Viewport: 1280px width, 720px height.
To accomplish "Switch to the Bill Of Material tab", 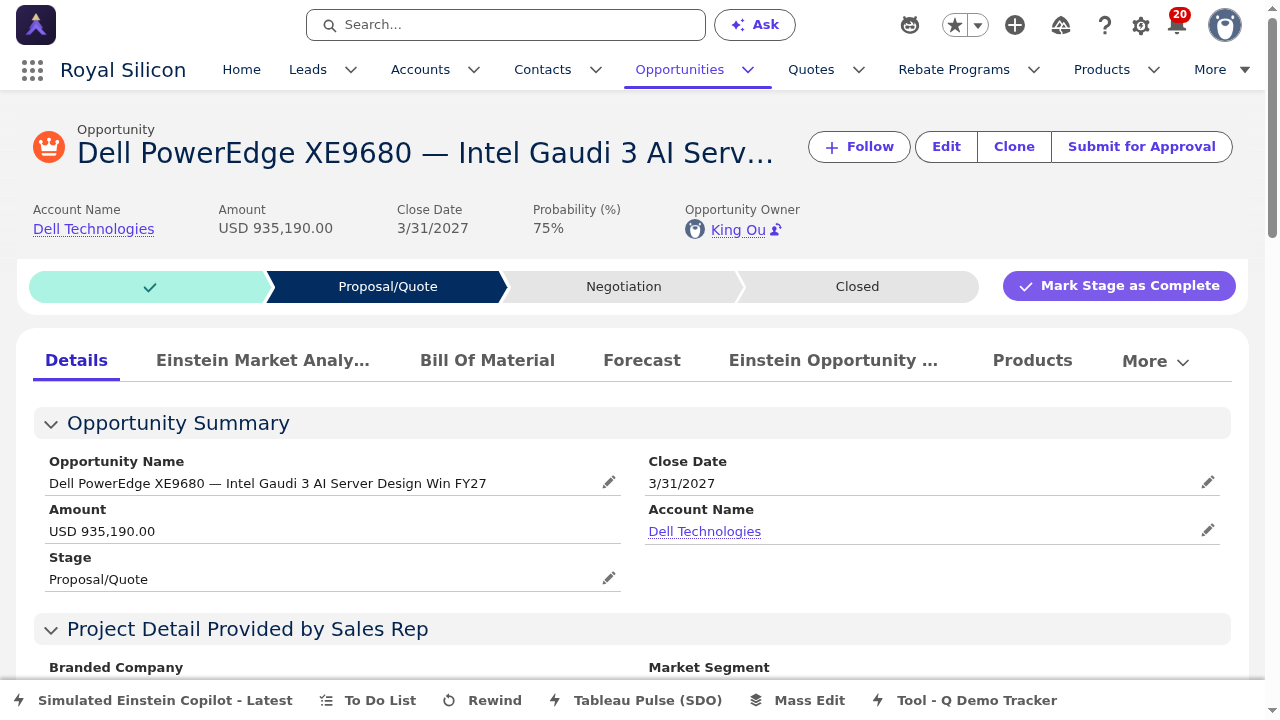I will (487, 361).
